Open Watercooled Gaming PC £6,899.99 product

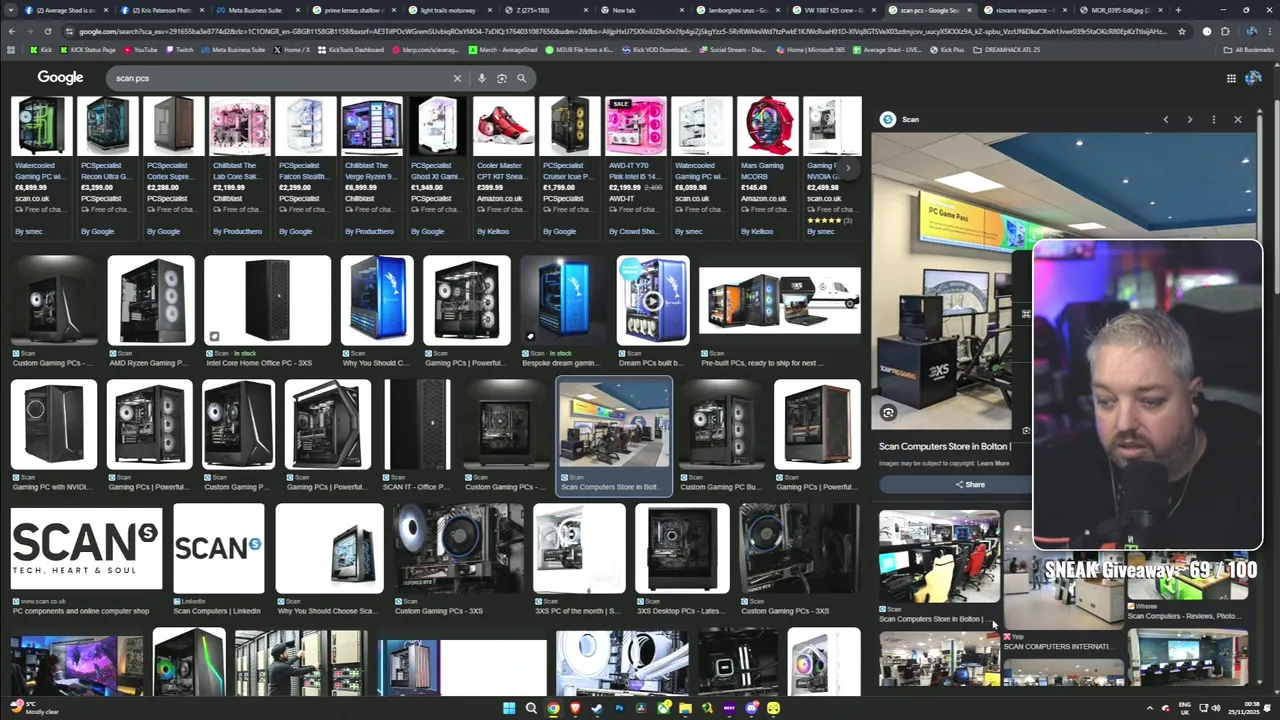[x=41, y=167]
